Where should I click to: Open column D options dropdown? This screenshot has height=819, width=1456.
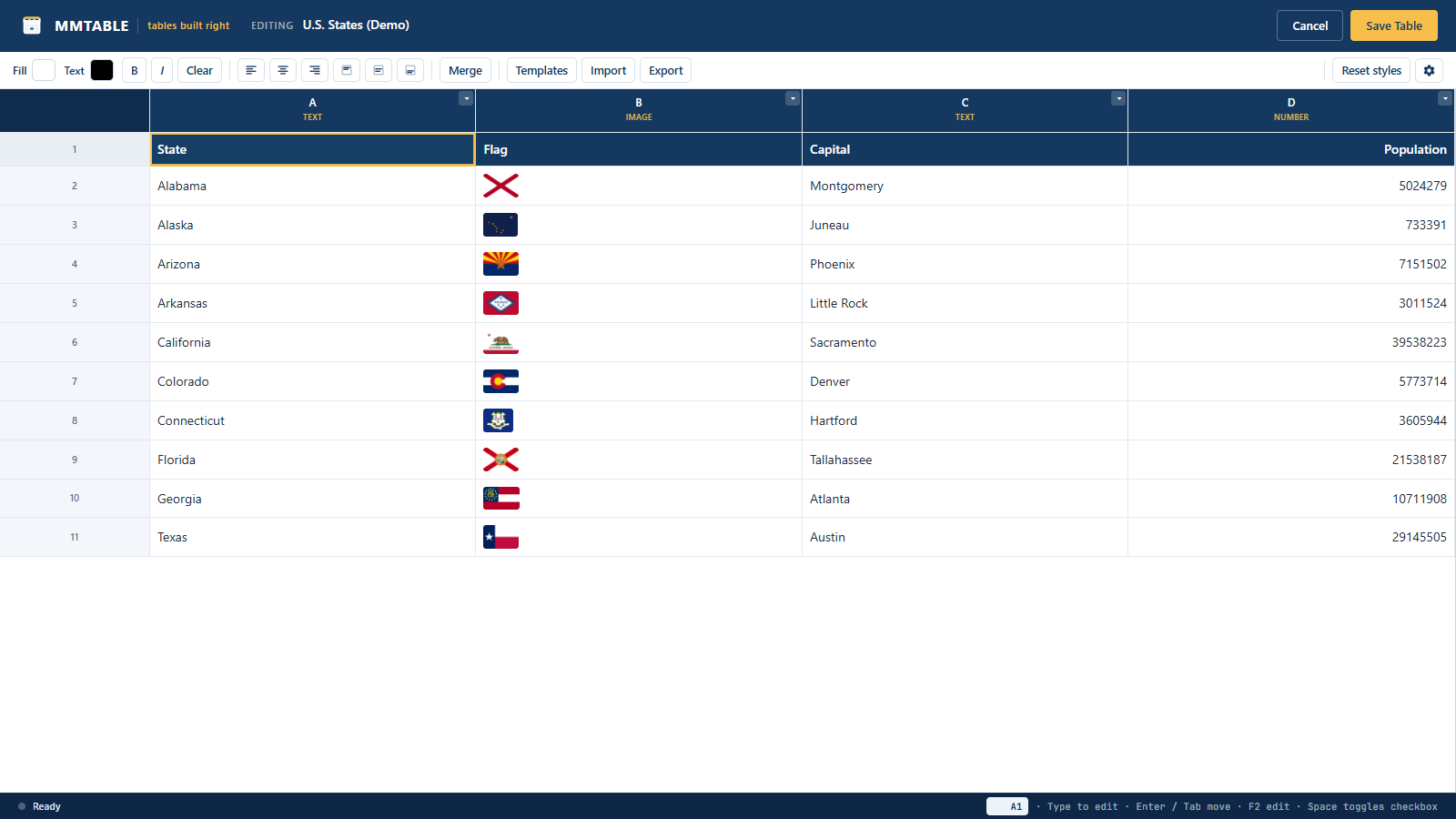1445,98
